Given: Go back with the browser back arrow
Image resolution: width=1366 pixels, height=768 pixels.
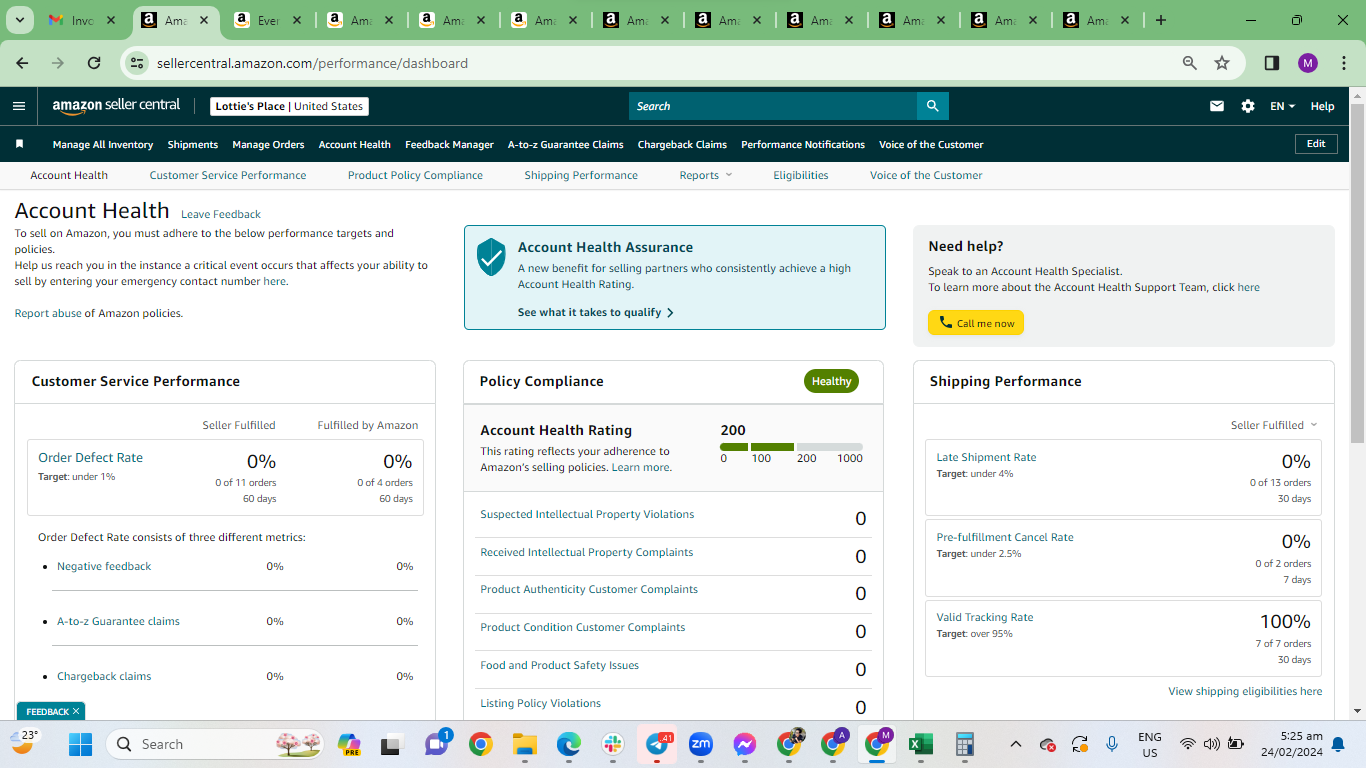Looking at the screenshot, I should coord(22,63).
